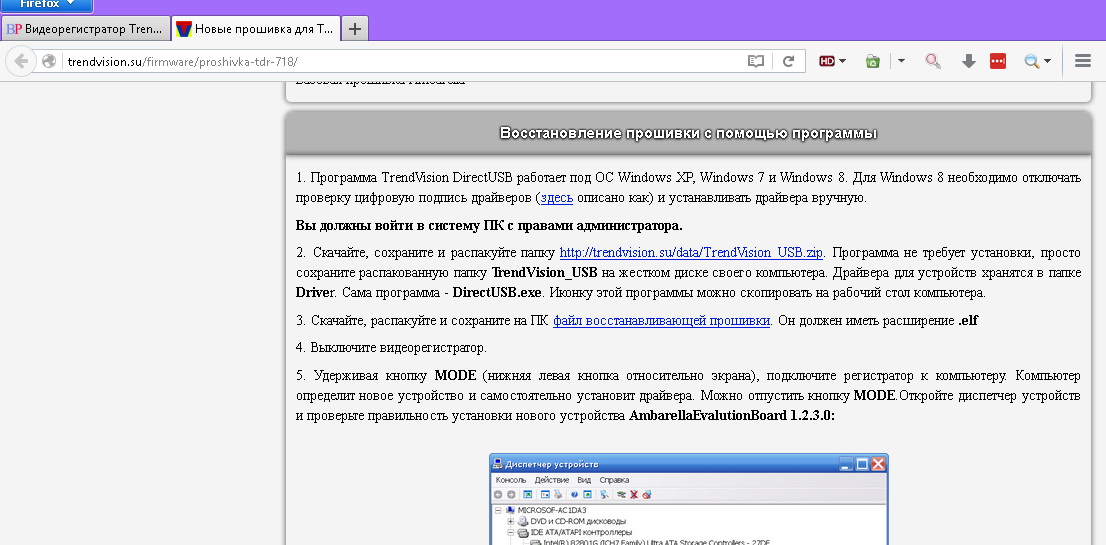
Task: Click the address bar URL field
Action: click(x=400, y=62)
